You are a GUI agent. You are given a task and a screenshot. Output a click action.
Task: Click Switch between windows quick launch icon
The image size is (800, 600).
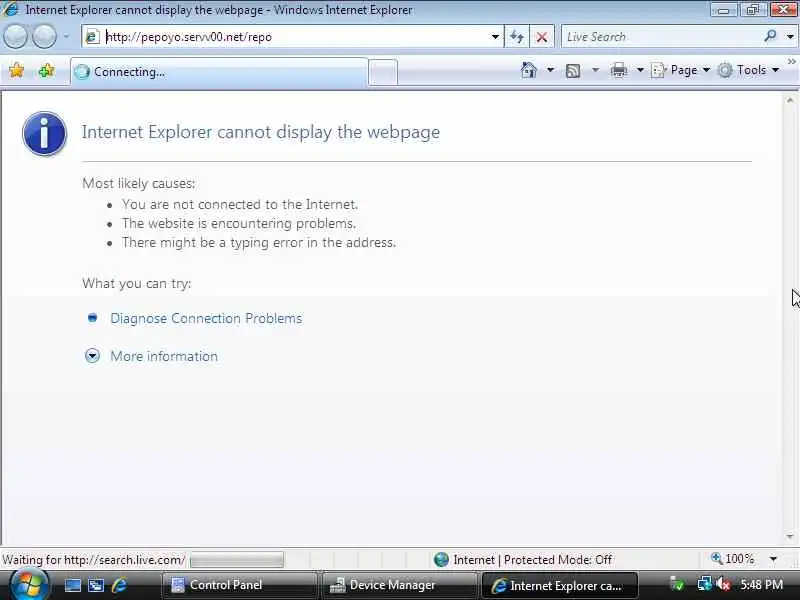point(95,585)
